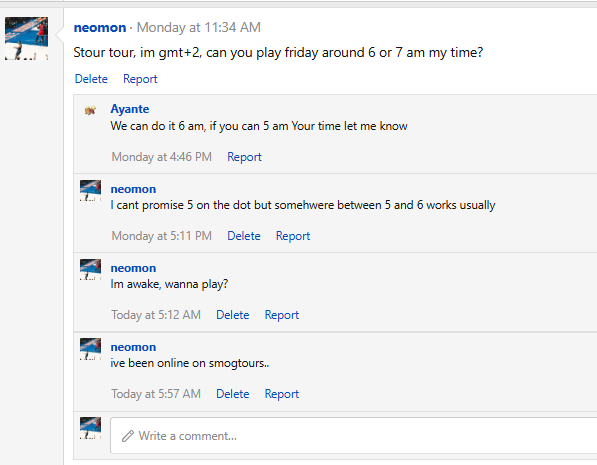597x465 pixels.
Task: Open neomon's profile from the post header
Action: 100,27
